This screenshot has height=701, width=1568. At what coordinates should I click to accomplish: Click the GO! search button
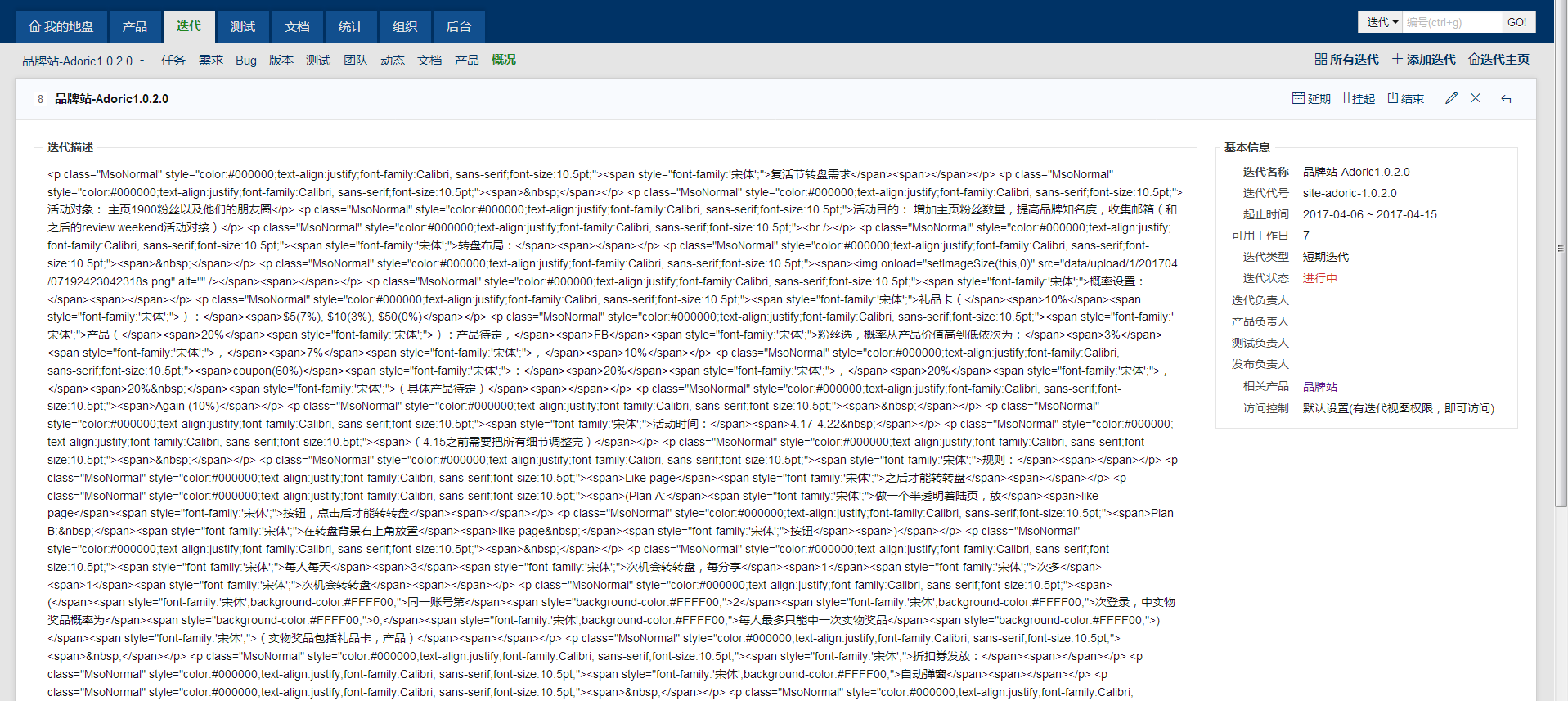[x=1518, y=22]
